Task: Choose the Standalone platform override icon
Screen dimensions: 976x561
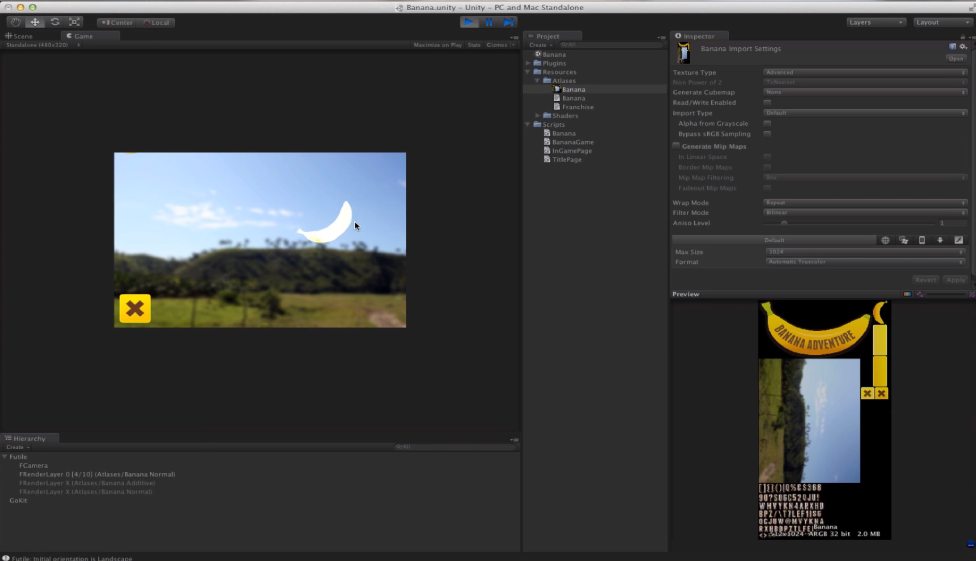Action: 904,240
